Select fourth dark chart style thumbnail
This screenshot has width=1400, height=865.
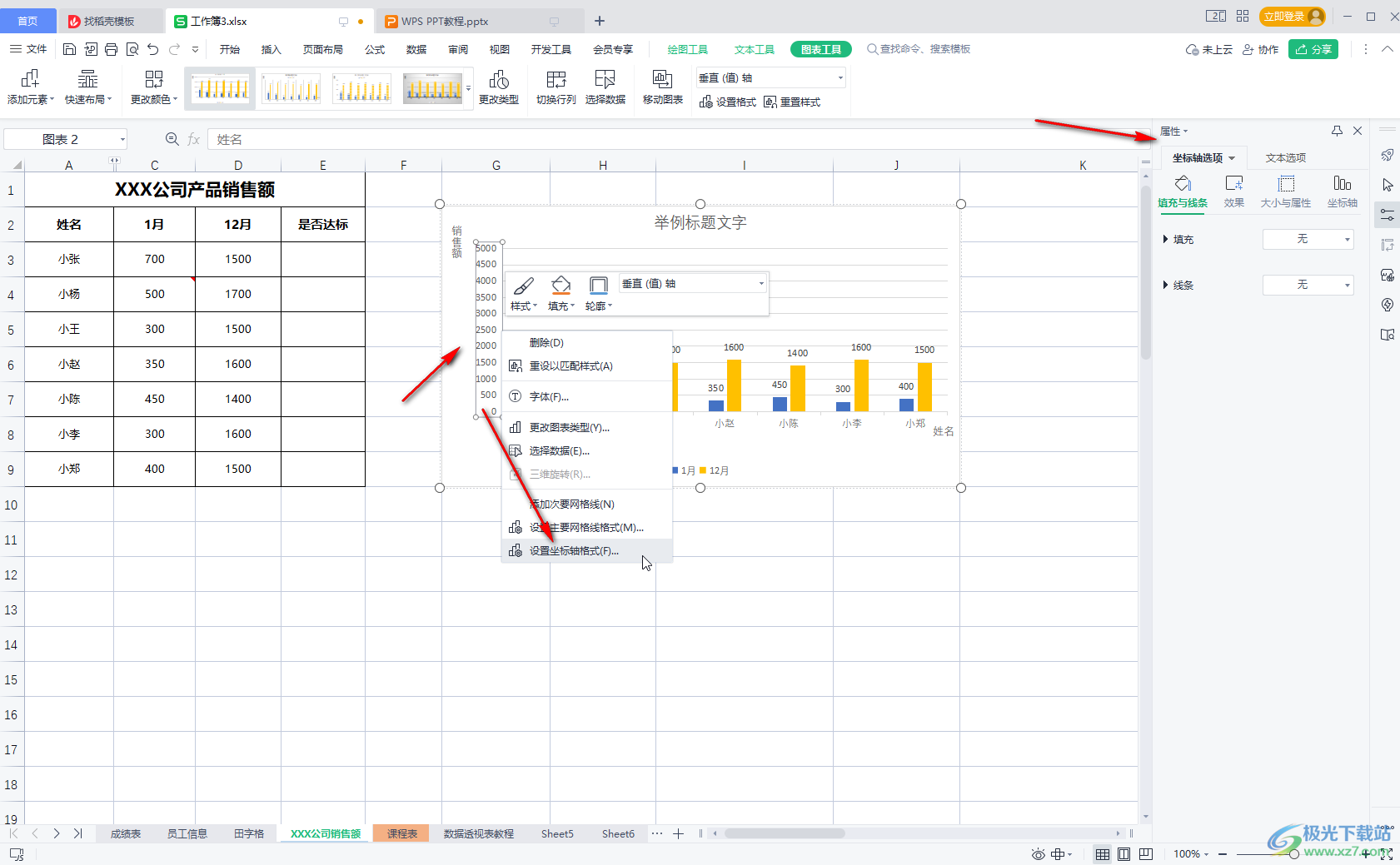click(x=433, y=88)
